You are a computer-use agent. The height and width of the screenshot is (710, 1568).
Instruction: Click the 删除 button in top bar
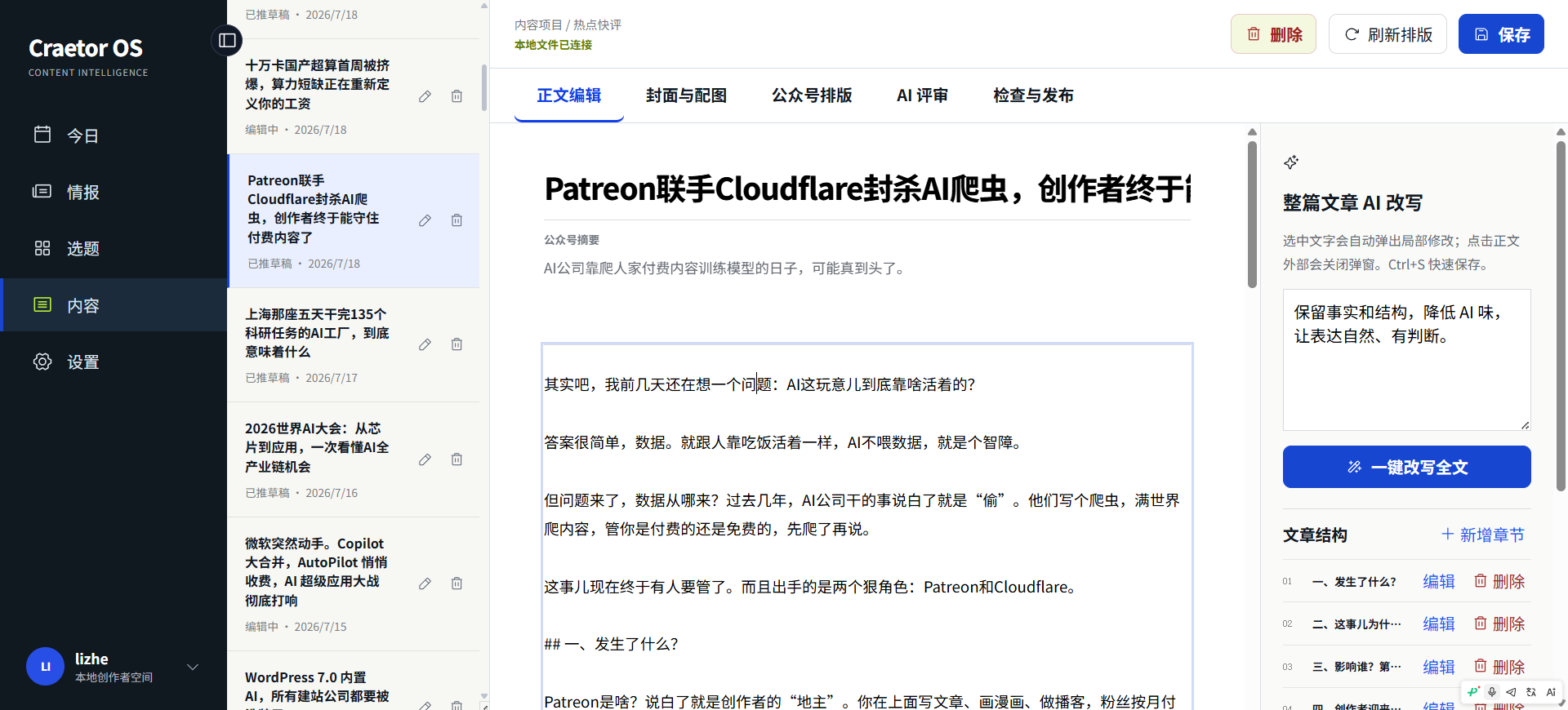pos(1273,34)
